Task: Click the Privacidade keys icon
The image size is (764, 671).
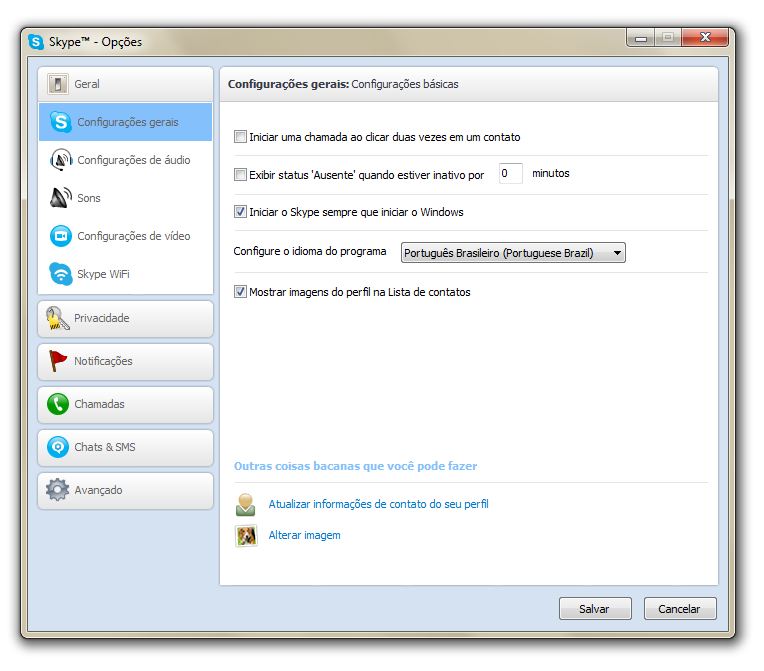Action: pos(57,318)
